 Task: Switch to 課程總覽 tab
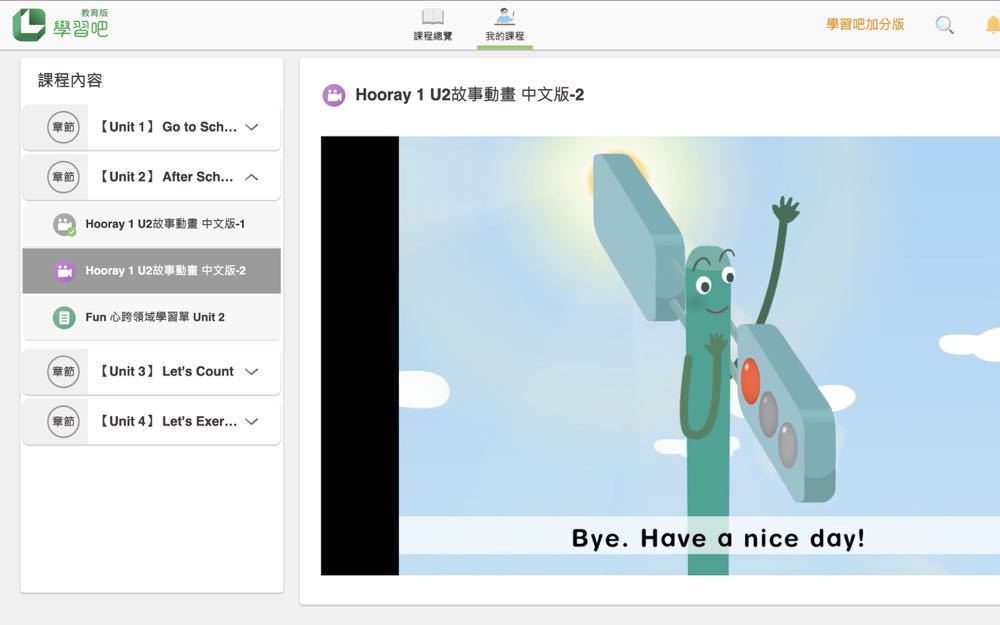[x=433, y=26]
